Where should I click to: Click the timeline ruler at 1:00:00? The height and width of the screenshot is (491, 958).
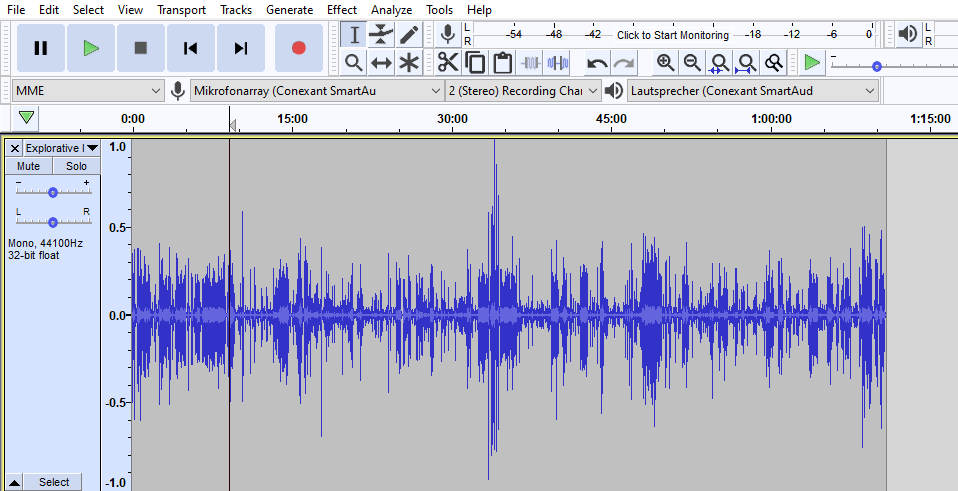pyautogui.click(x=772, y=118)
